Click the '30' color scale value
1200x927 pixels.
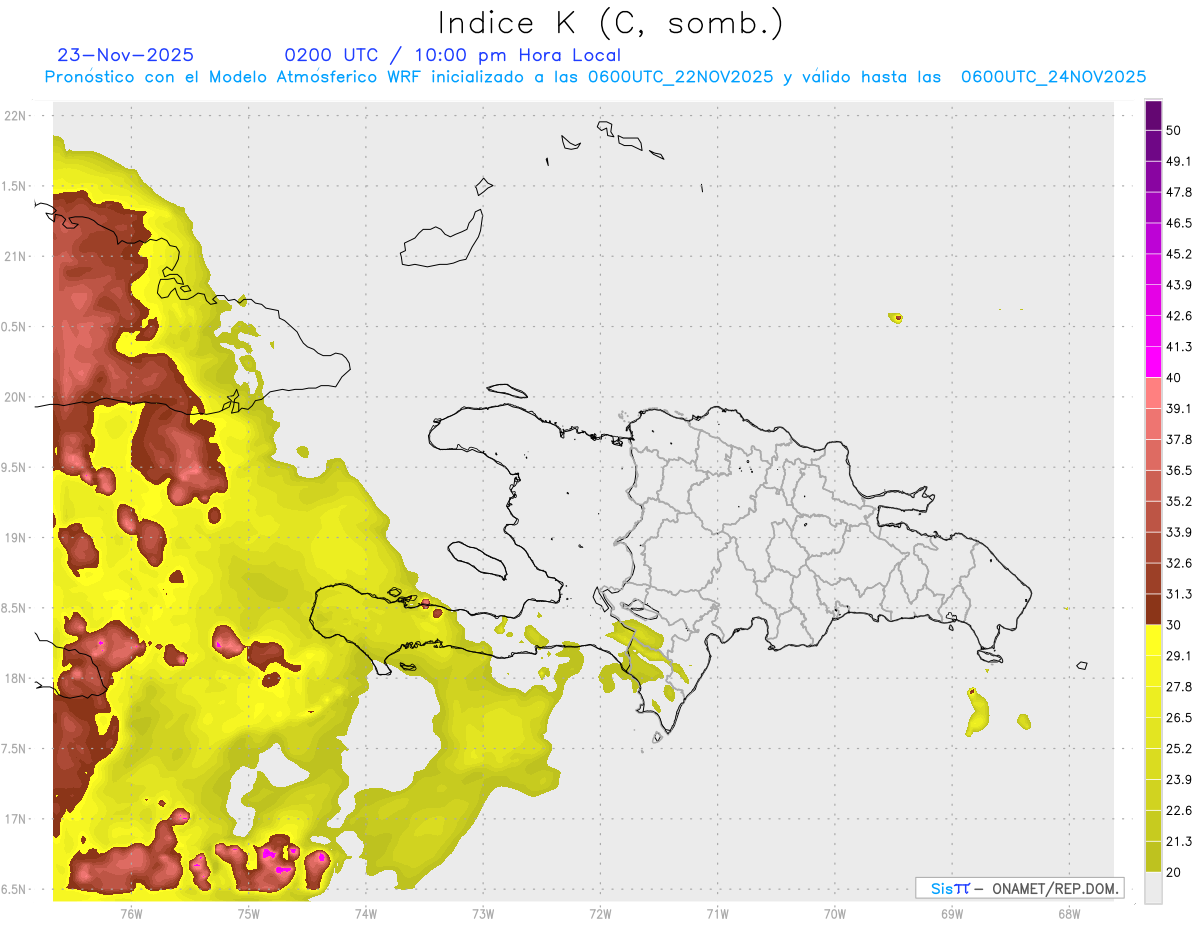coord(1174,625)
